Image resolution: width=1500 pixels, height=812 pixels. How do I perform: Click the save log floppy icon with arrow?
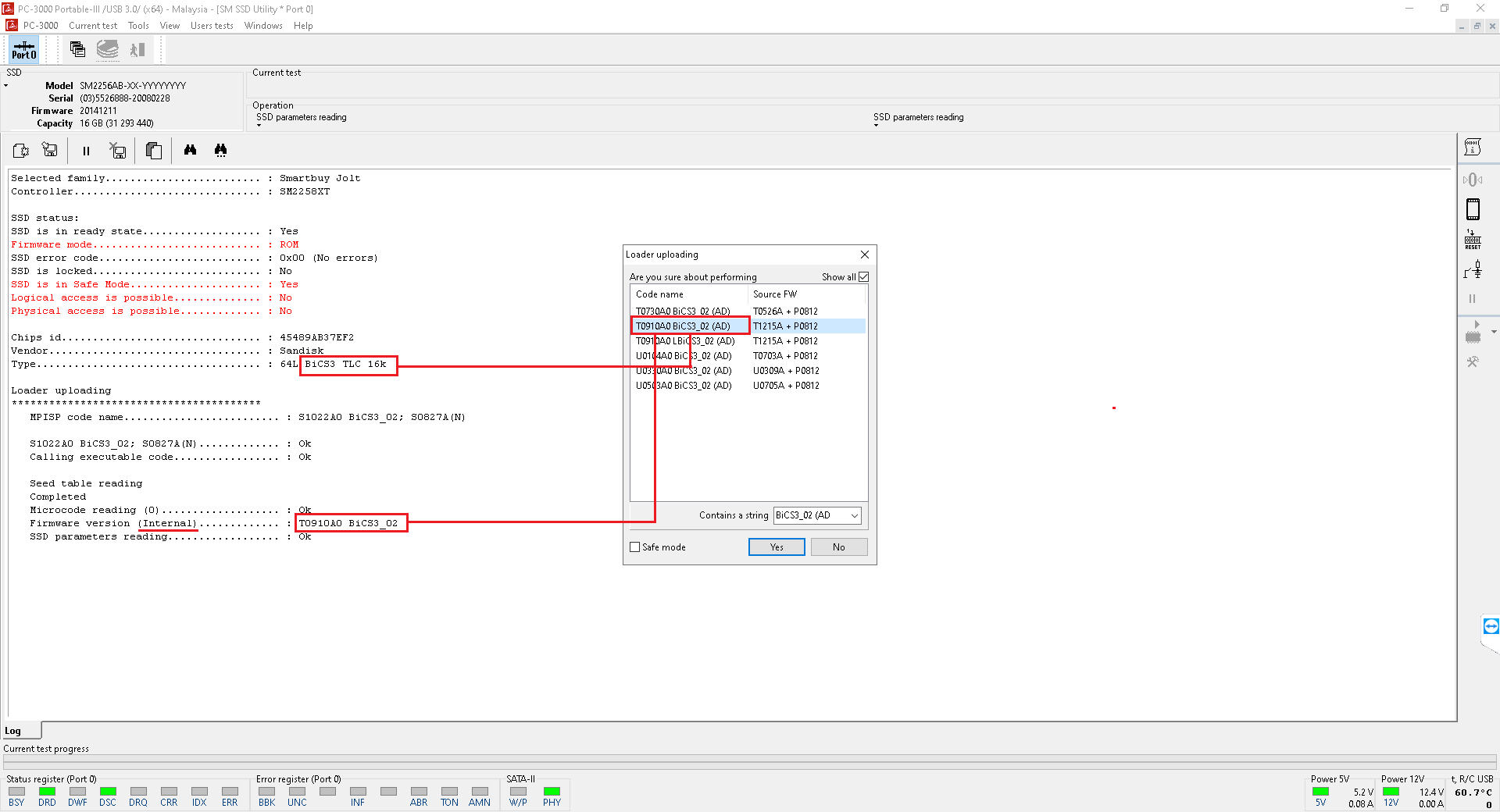tap(50, 150)
